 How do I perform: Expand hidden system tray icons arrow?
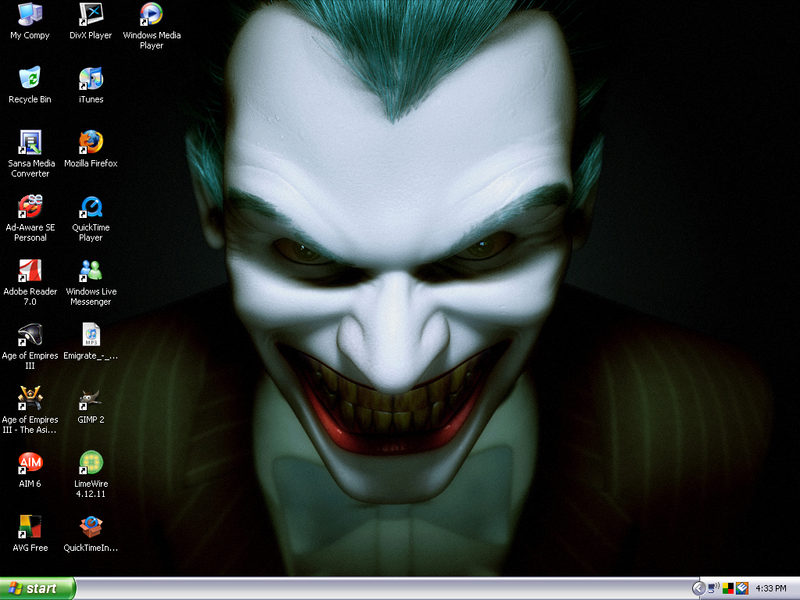click(x=698, y=588)
